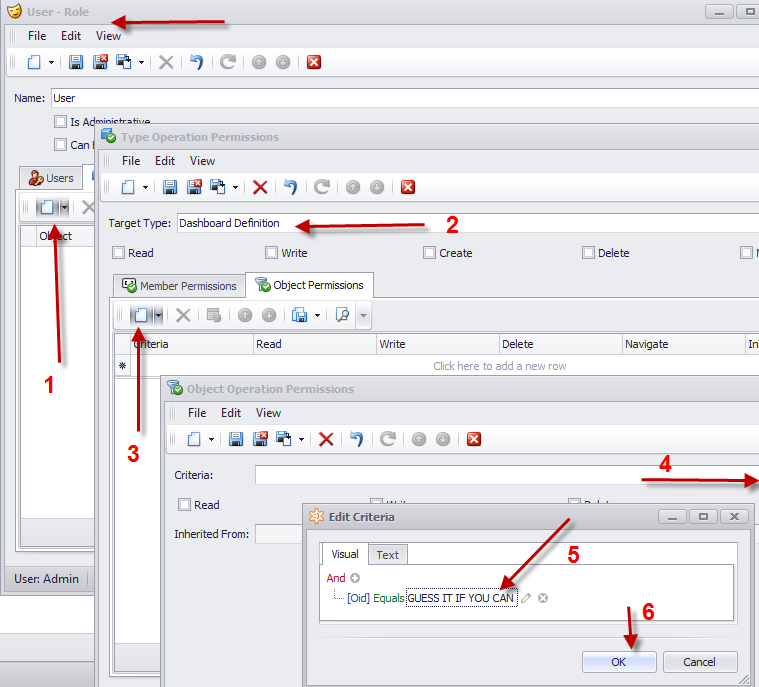The width and height of the screenshot is (759, 687).
Task: Open New dropdown arrow in User - Role toolbar
Action: click(x=51, y=62)
